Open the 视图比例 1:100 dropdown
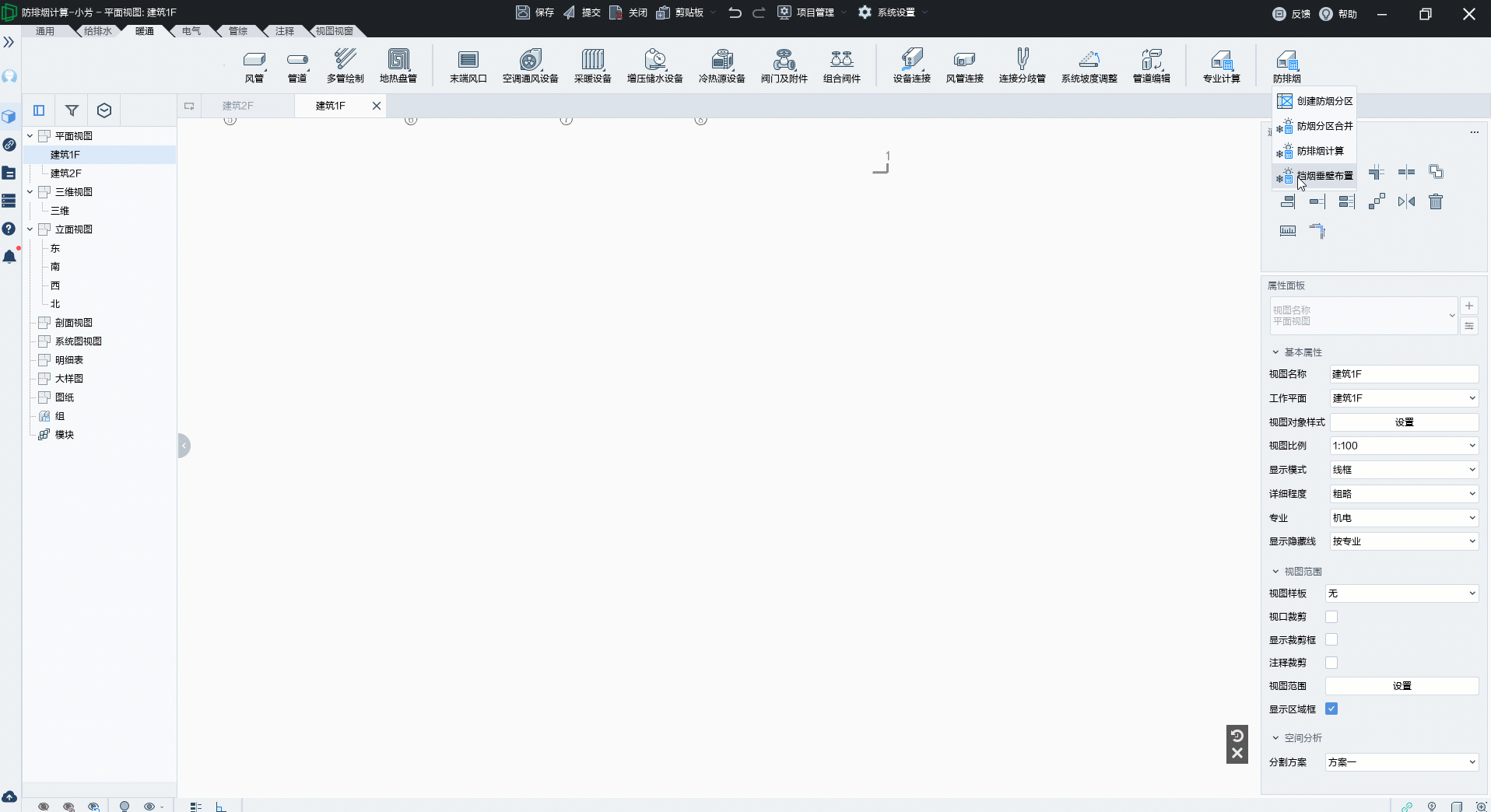1491x812 pixels. pyautogui.click(x=1403, y=446)
